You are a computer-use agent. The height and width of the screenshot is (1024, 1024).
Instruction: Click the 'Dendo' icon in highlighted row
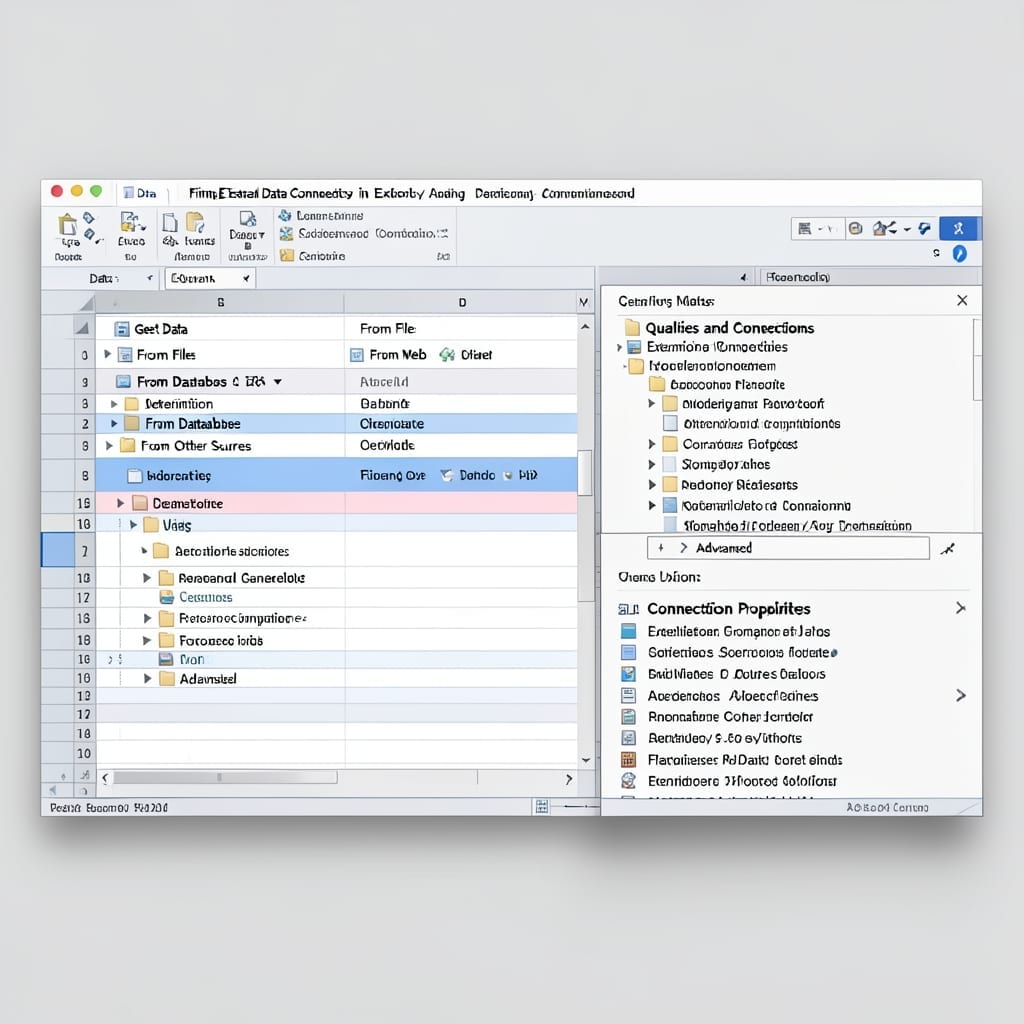click(x=447, y=475)
